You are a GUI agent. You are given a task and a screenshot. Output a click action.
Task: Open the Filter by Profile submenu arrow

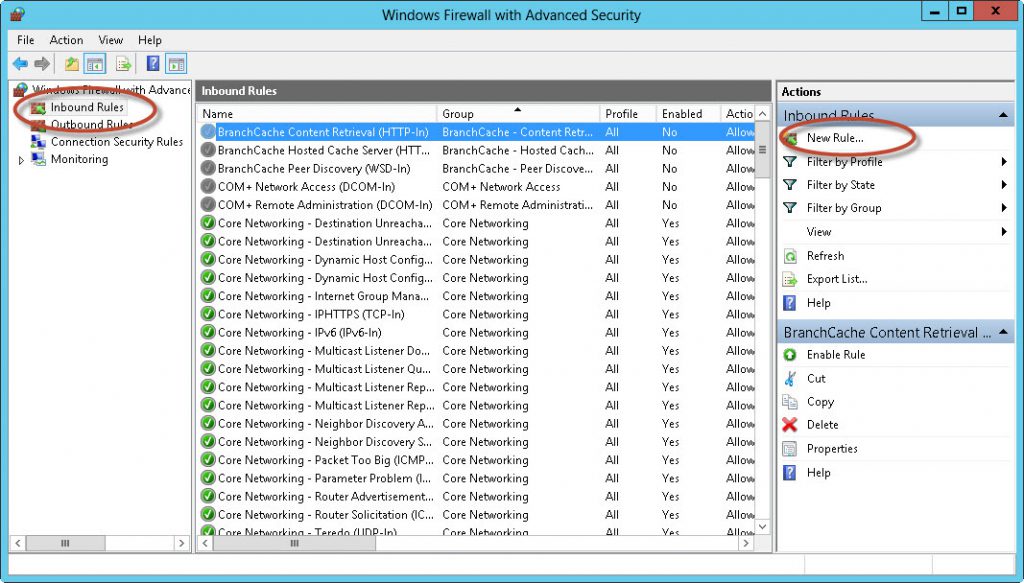[1004, 162]
